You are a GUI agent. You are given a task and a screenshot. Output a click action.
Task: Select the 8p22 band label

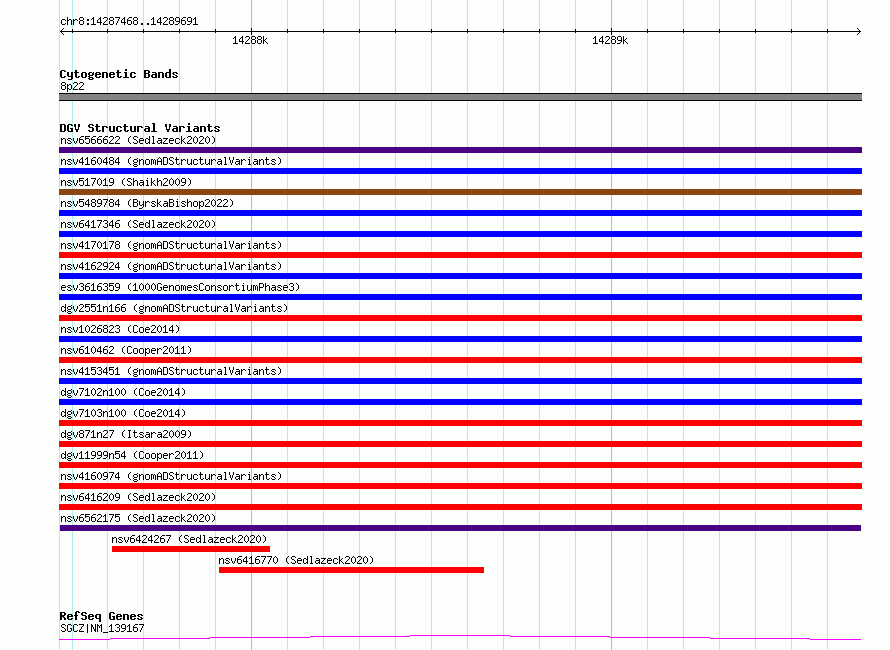click(72, 86)
